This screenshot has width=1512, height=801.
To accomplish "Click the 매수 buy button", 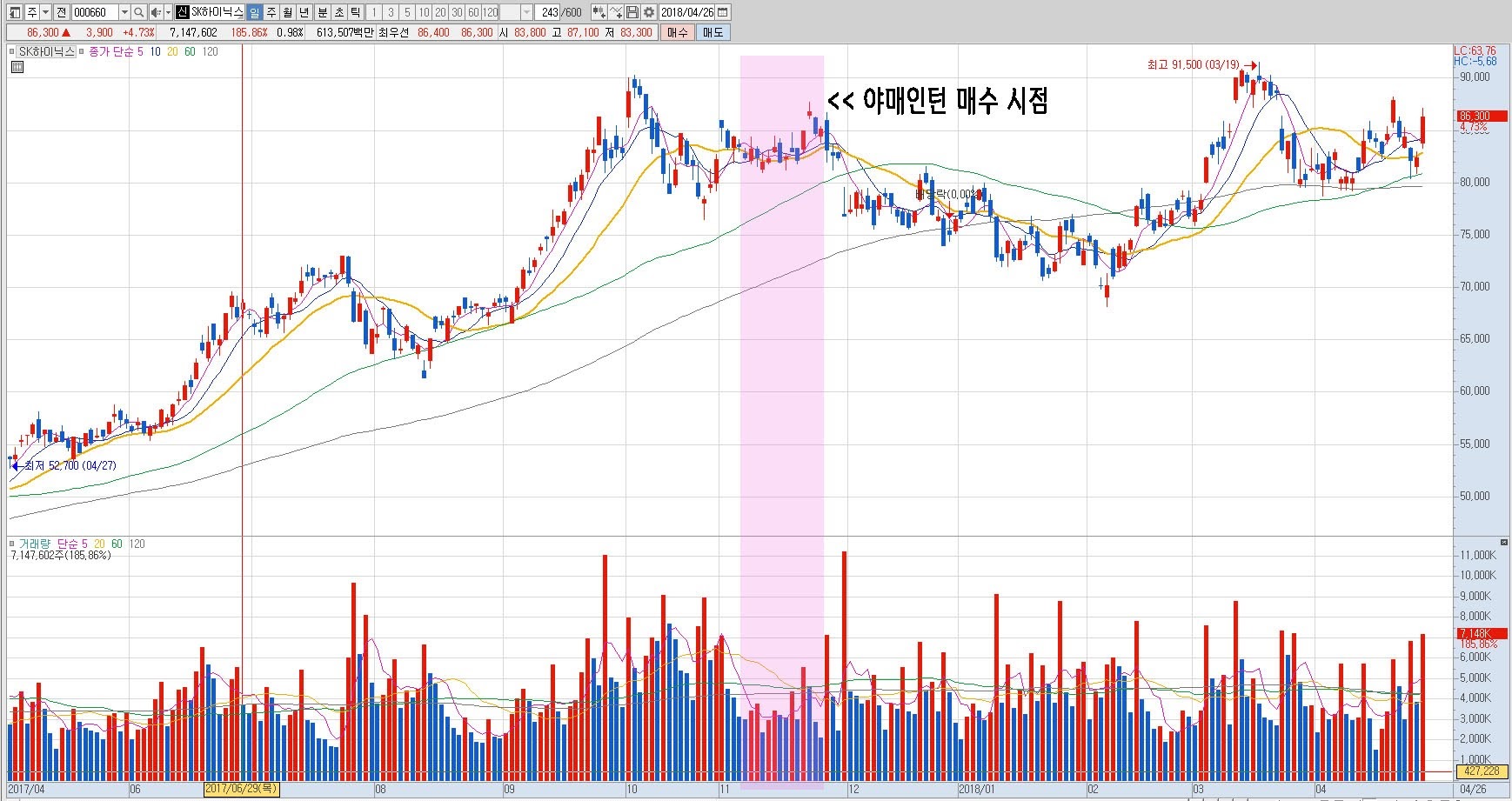I will pos(677,32).
